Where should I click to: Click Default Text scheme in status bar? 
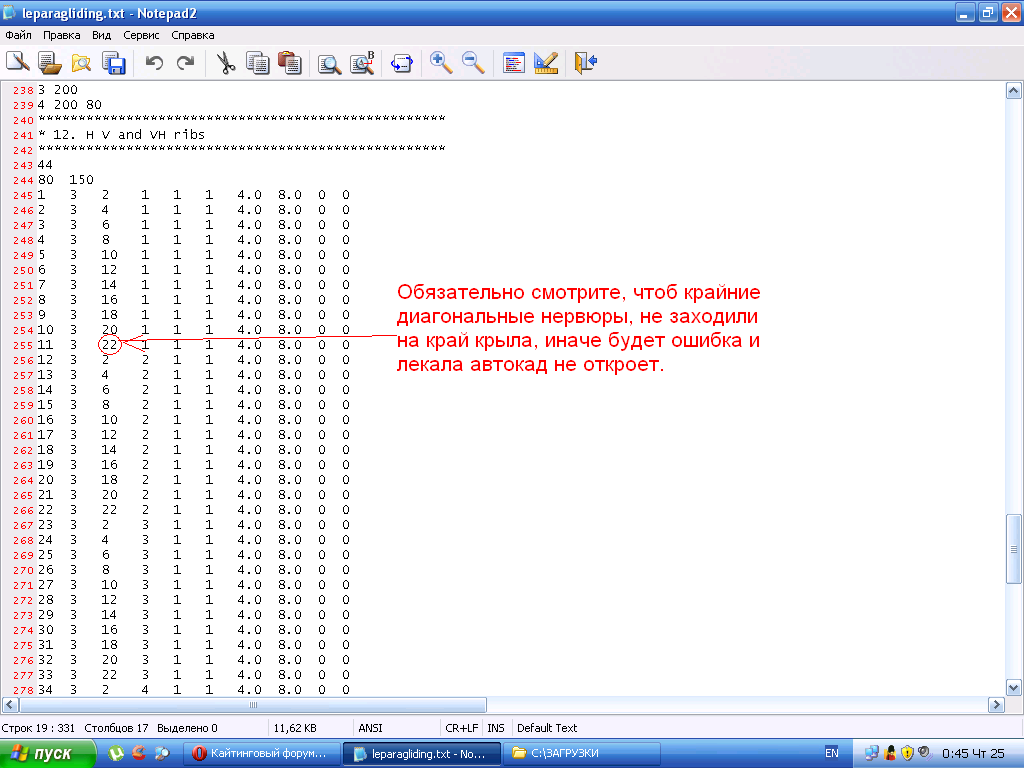coord(547,728)
